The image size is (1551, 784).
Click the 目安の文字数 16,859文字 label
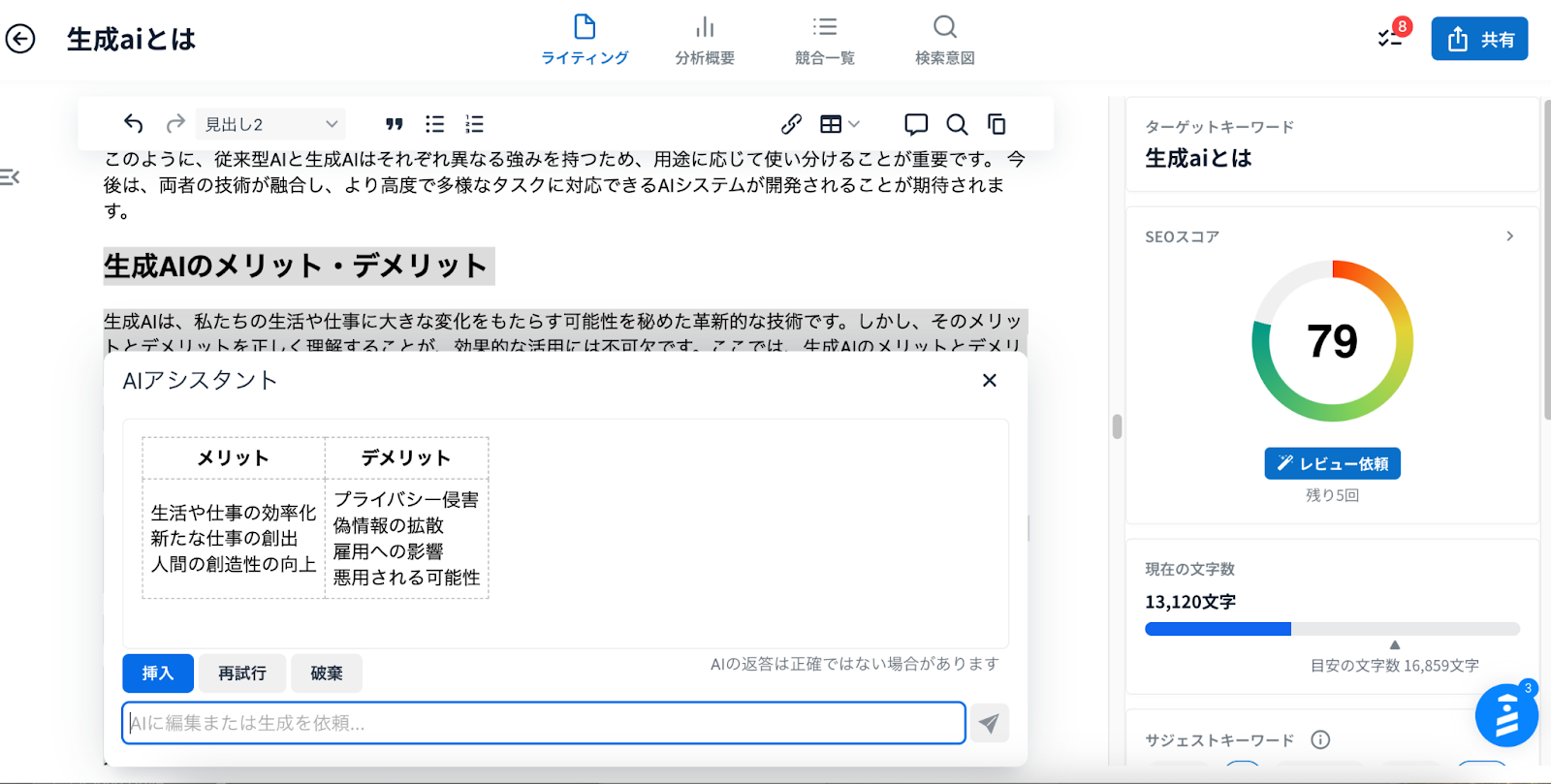1394,666
